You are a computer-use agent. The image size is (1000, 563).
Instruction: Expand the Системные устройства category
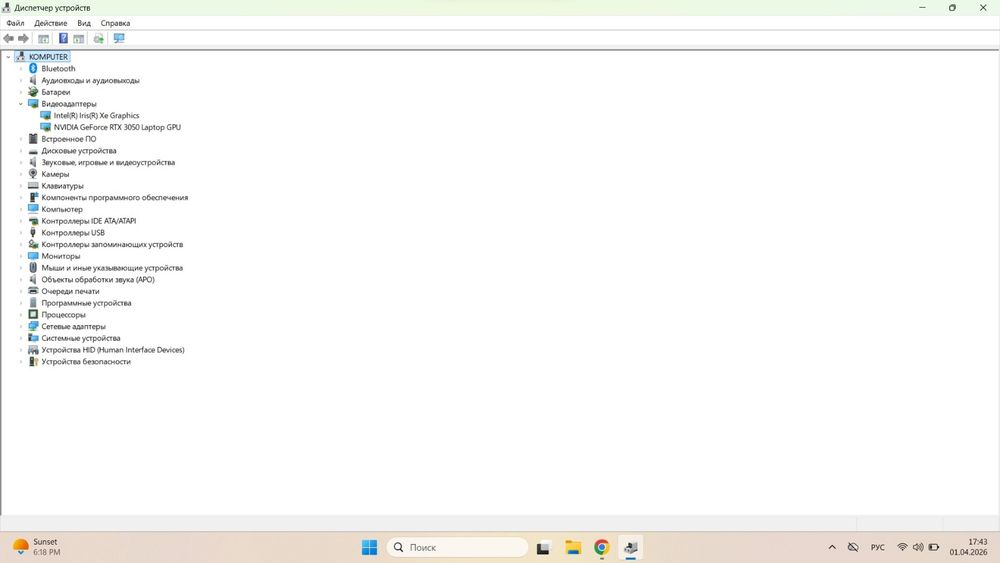[20, 338]
